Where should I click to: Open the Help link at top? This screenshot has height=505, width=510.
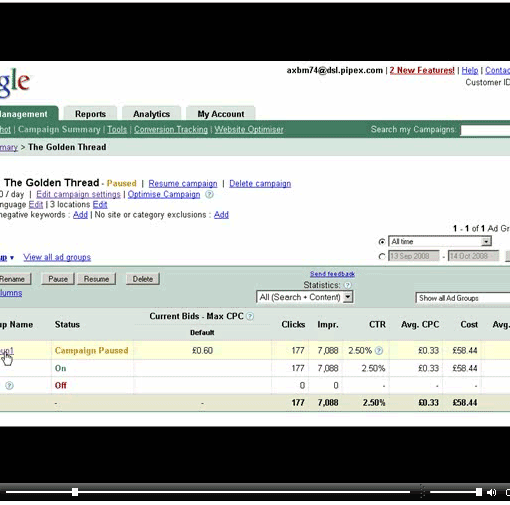click(x=470, y=70)
